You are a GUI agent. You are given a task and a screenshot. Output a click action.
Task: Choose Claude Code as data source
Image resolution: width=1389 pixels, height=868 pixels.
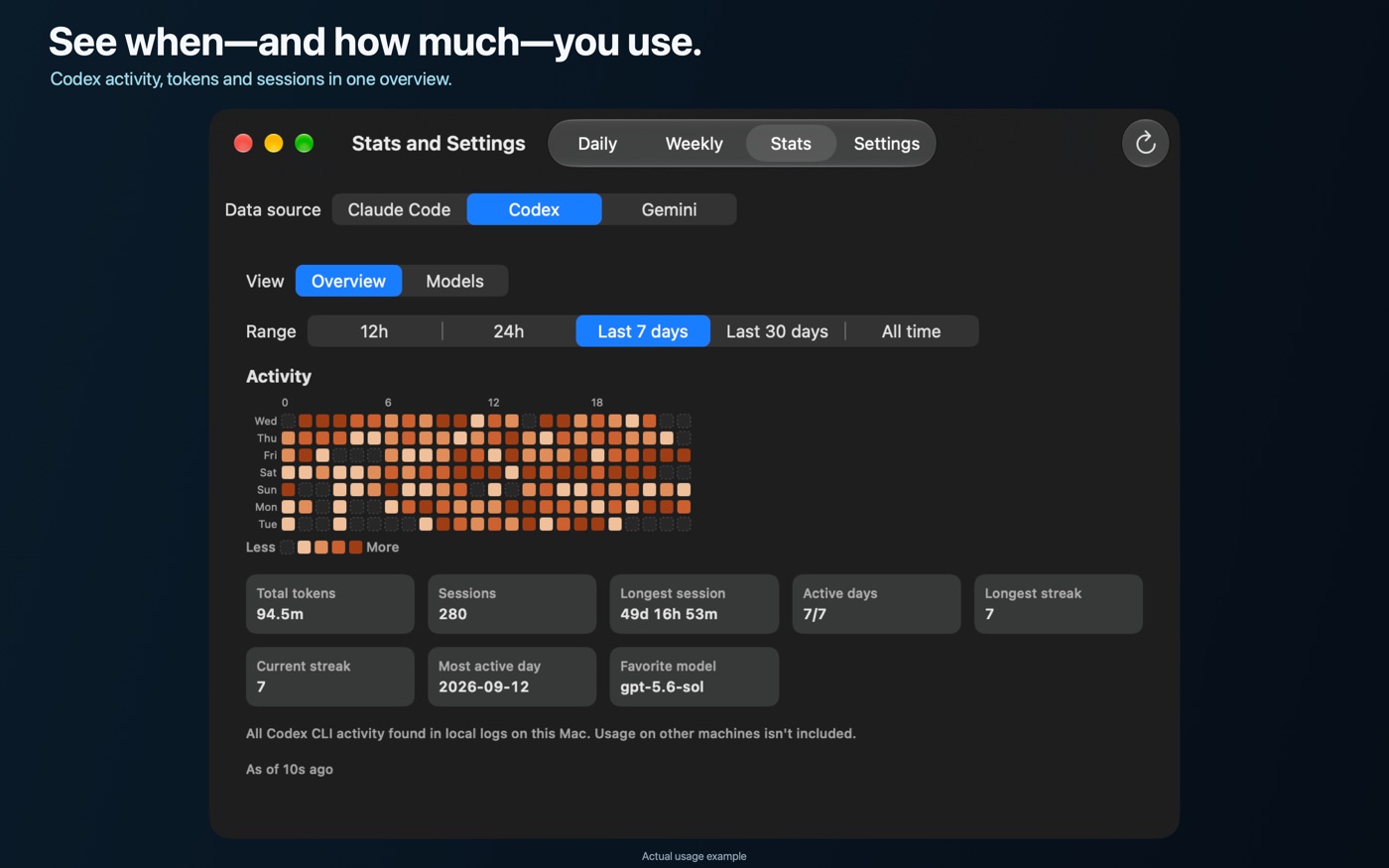pyautogui.click(x=399, y=209)
